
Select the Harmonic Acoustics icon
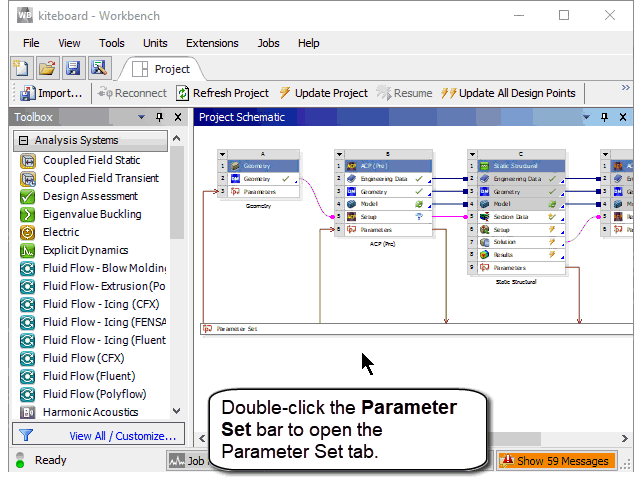tap(27, 412)
